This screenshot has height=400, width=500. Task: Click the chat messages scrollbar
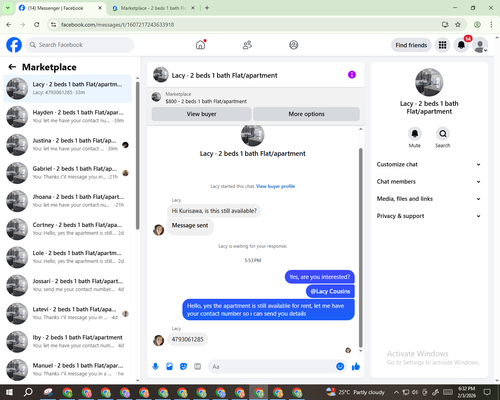(360, 248)
